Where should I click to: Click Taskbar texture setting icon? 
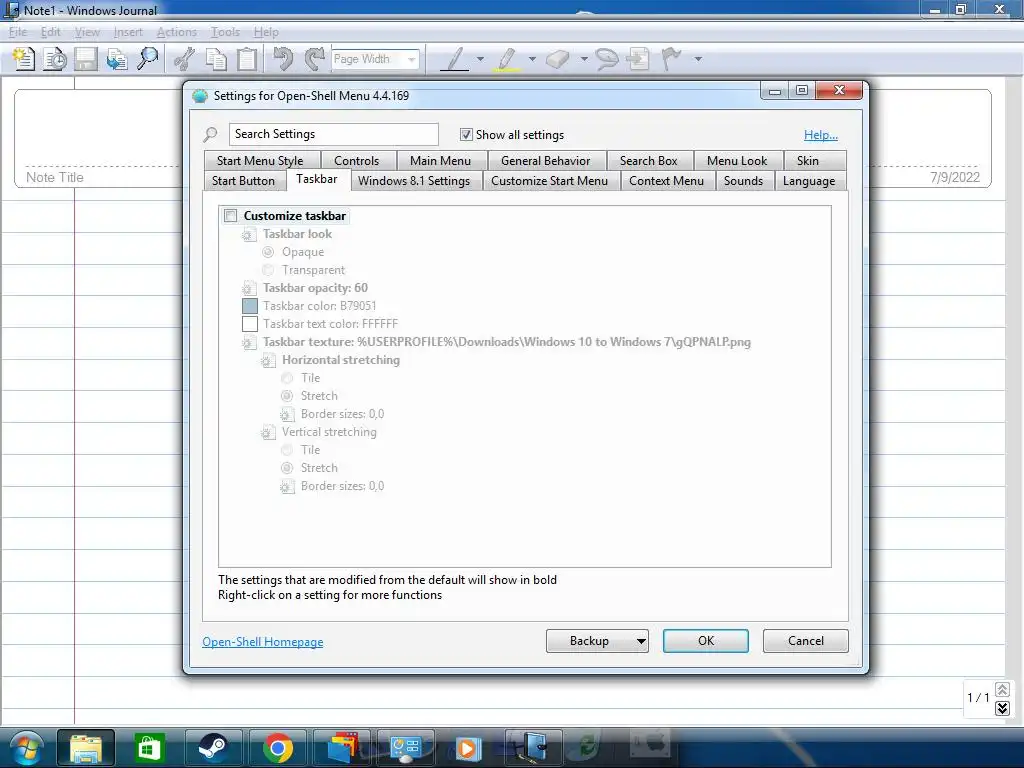(249, 342)
